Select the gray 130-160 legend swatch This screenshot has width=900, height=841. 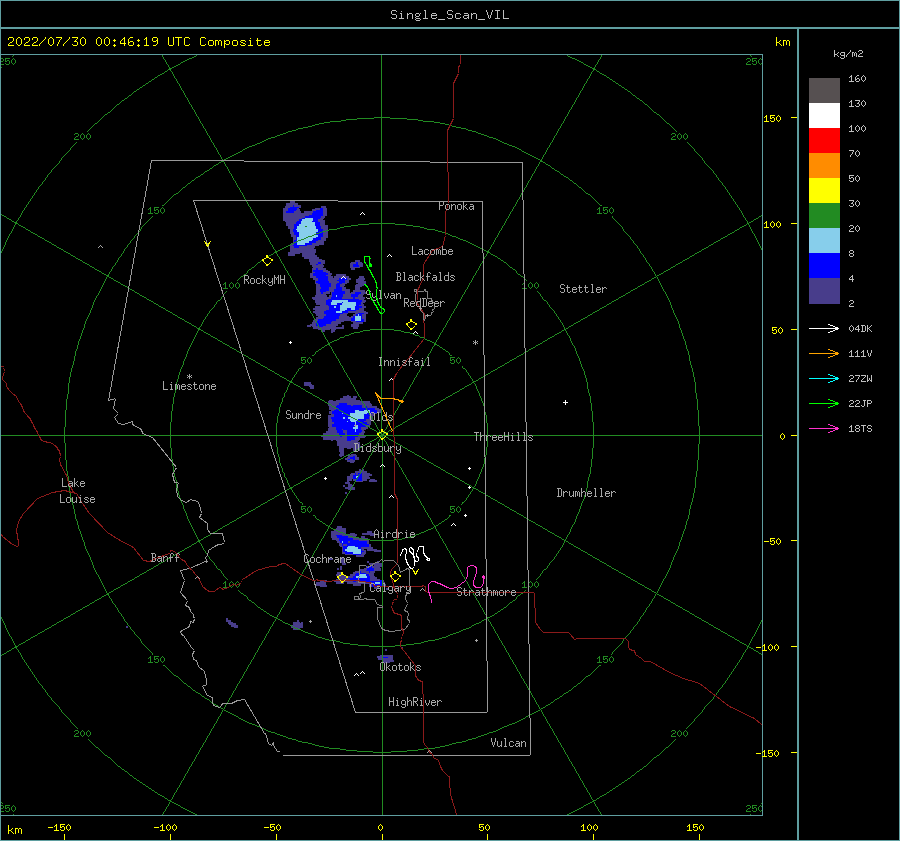824,91
